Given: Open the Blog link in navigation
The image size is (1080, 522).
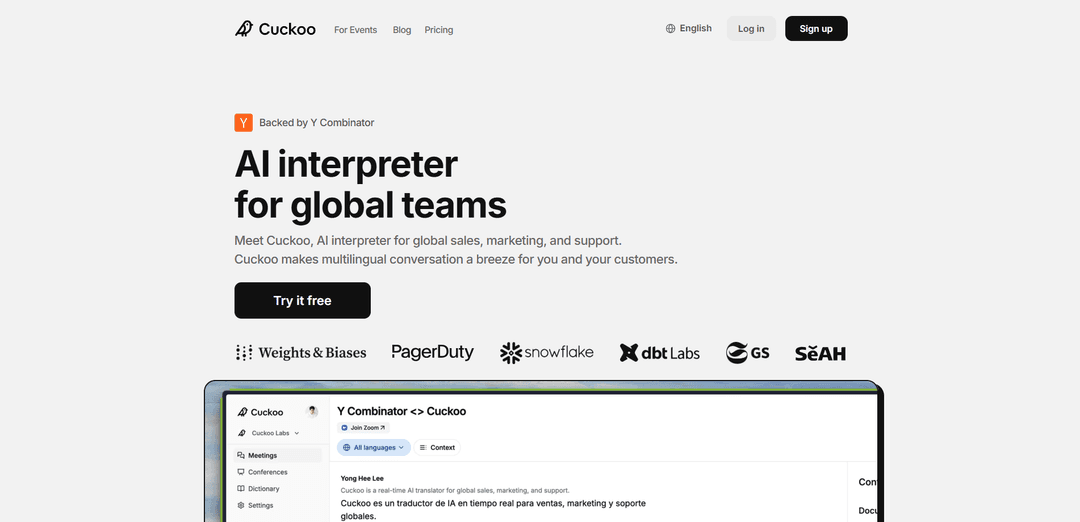Looking at the screenshot, I should click(x=402, y=30).
